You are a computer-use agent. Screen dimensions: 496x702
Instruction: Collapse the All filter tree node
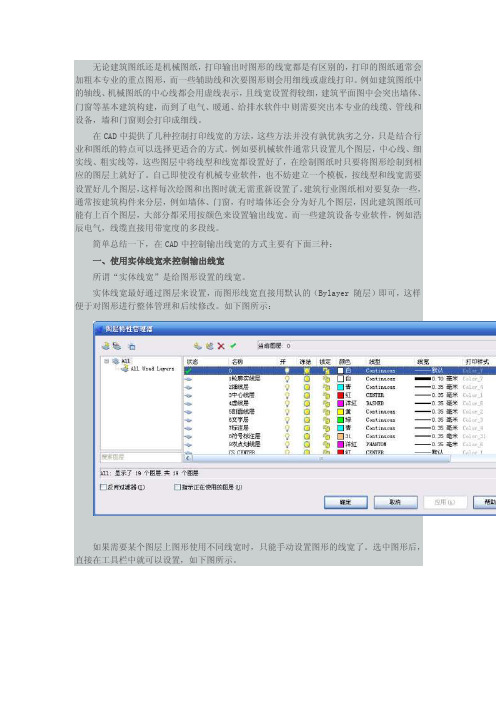tap(107, 361)
